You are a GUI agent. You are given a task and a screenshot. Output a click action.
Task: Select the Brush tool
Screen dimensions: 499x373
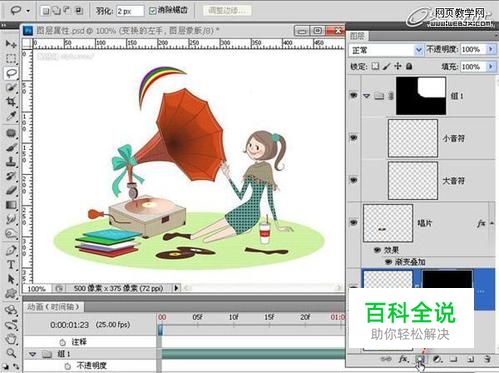(x=11, y=148)
